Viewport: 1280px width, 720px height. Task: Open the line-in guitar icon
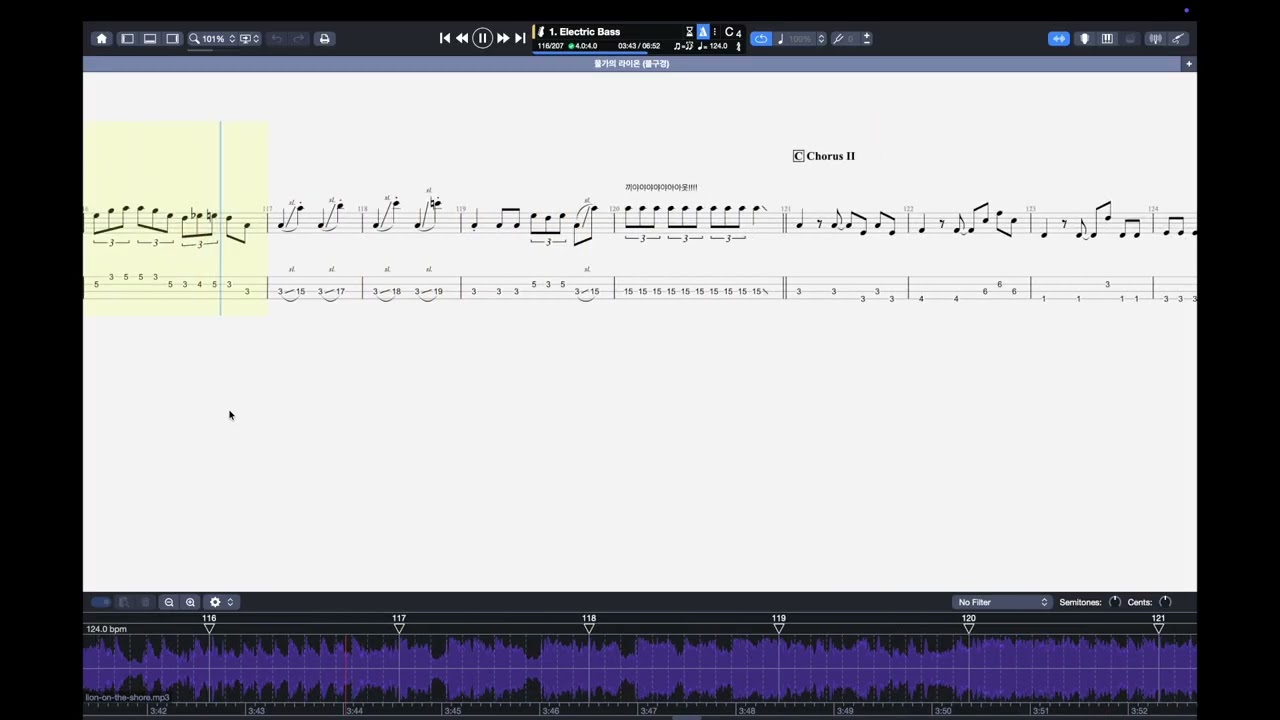[x=1178, y=39]
